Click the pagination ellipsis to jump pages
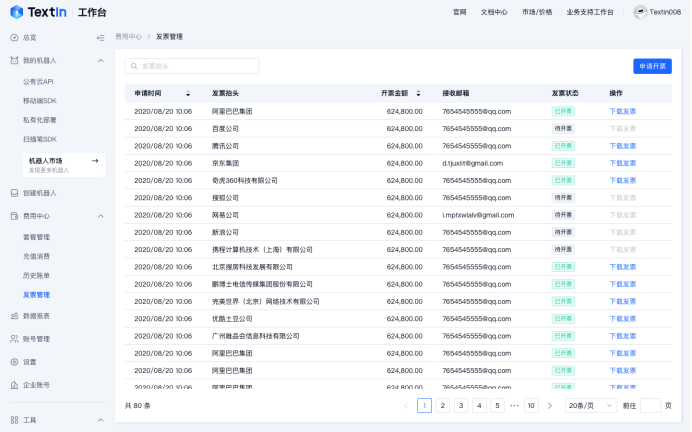The image size is (692, 432). 514,406
